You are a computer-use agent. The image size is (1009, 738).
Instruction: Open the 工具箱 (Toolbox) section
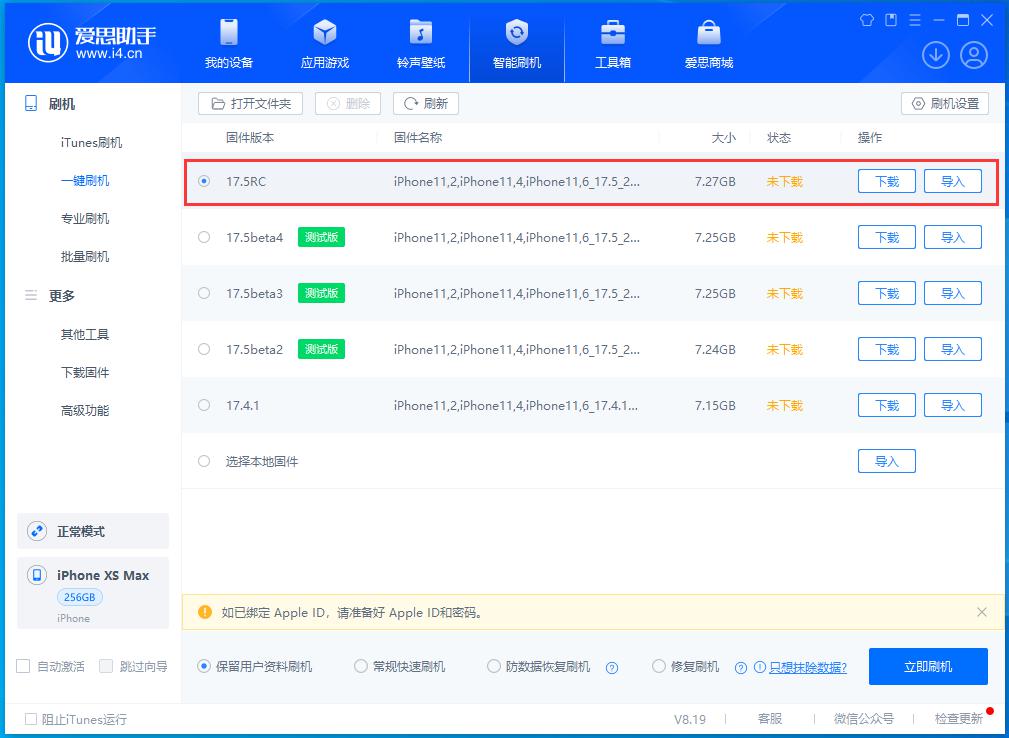(x=612, y=43)
